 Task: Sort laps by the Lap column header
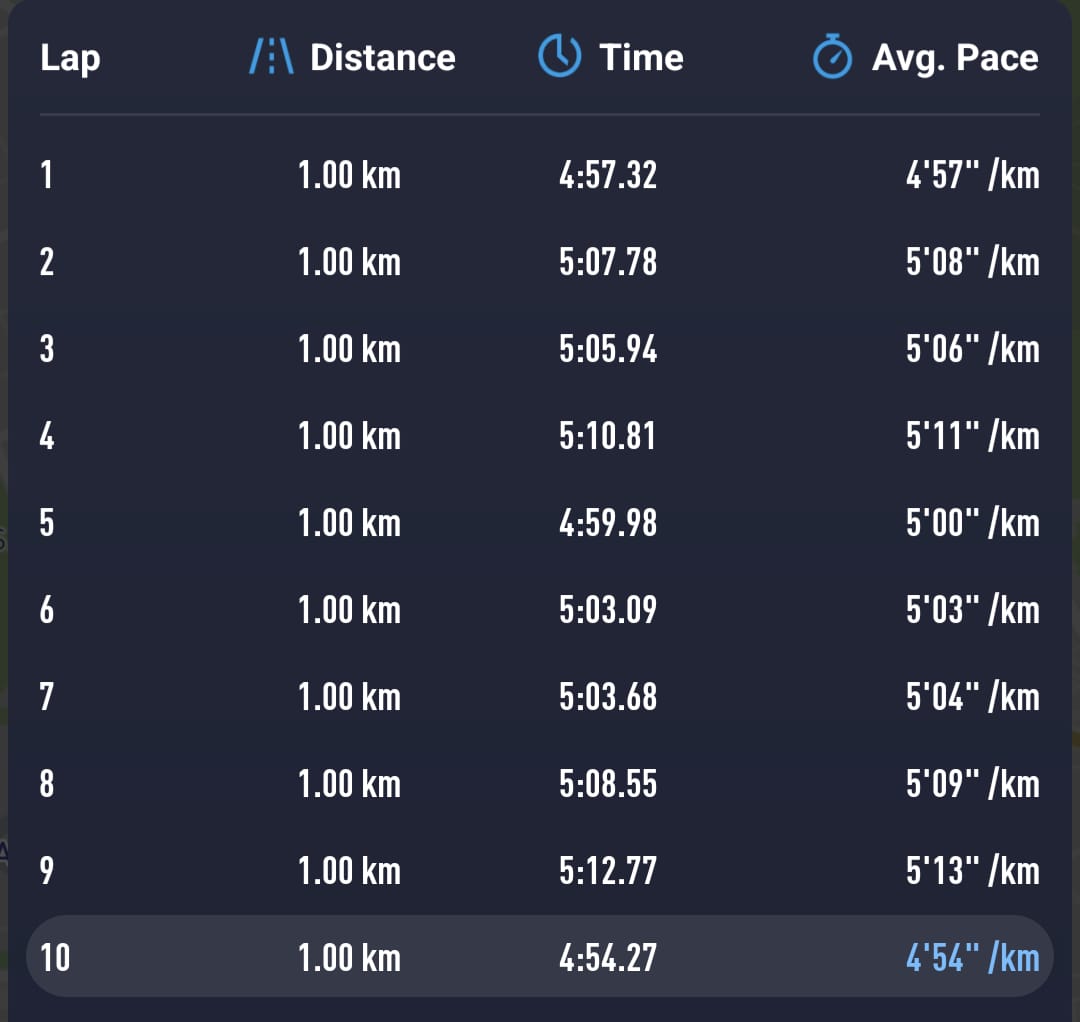[x=70, y=58]
